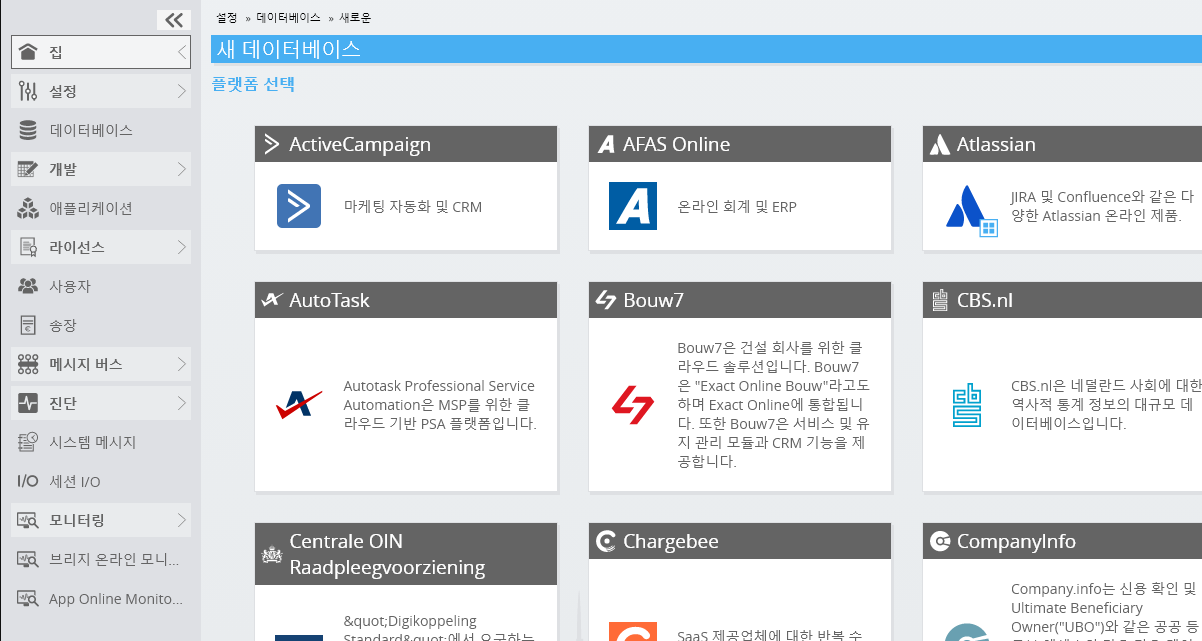This screenshot has height=641, width=1202.
Task: Click the cubes icon beside 애플리케이션
Action: click(28, 208)
